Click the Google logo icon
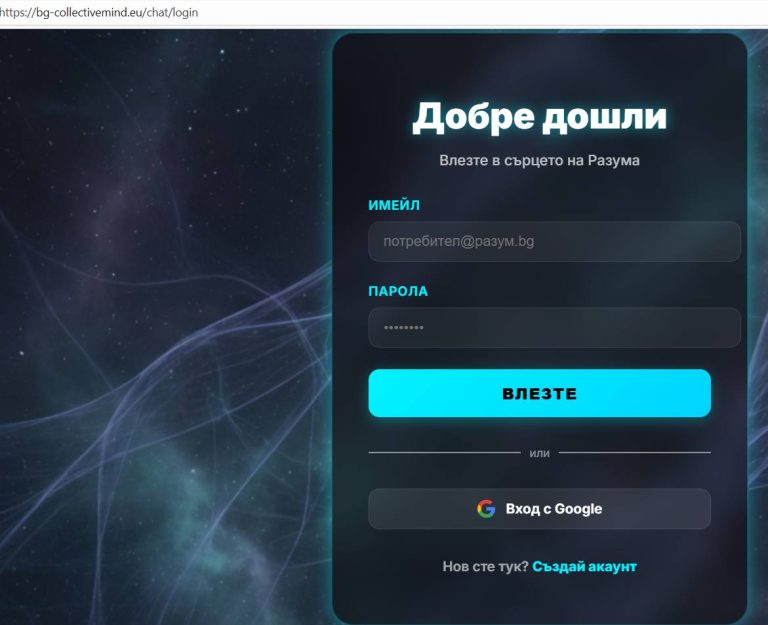Viewport: 768px width, 625px height. [486, 509]
